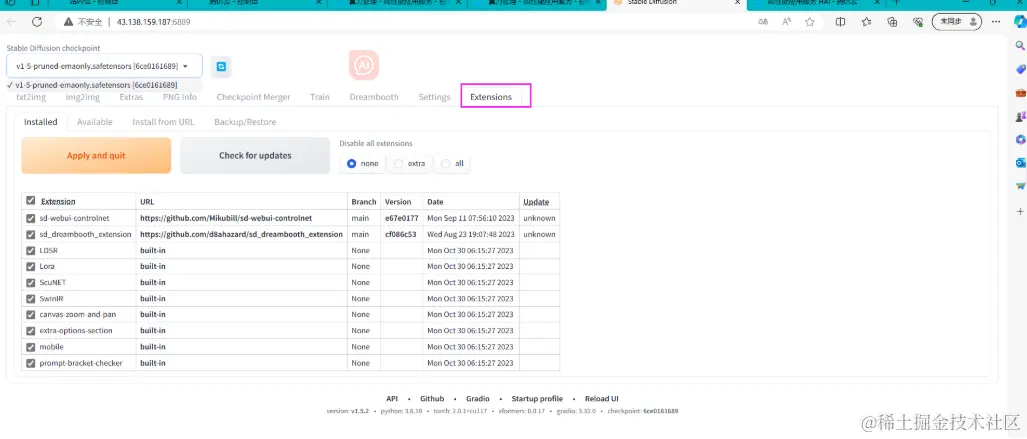Toggle the prompt-bracket-checker checkbox

coord(31,363)
